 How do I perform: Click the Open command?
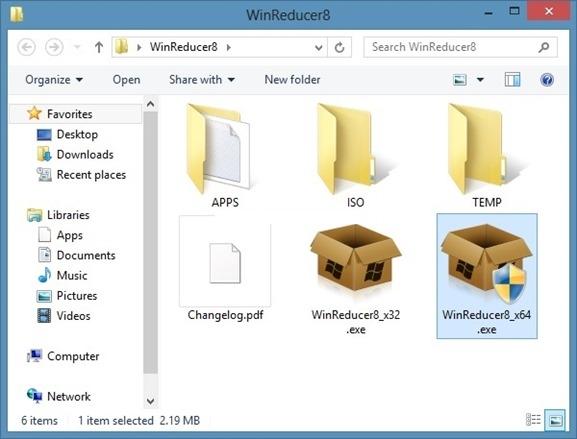tap(126, 79)
